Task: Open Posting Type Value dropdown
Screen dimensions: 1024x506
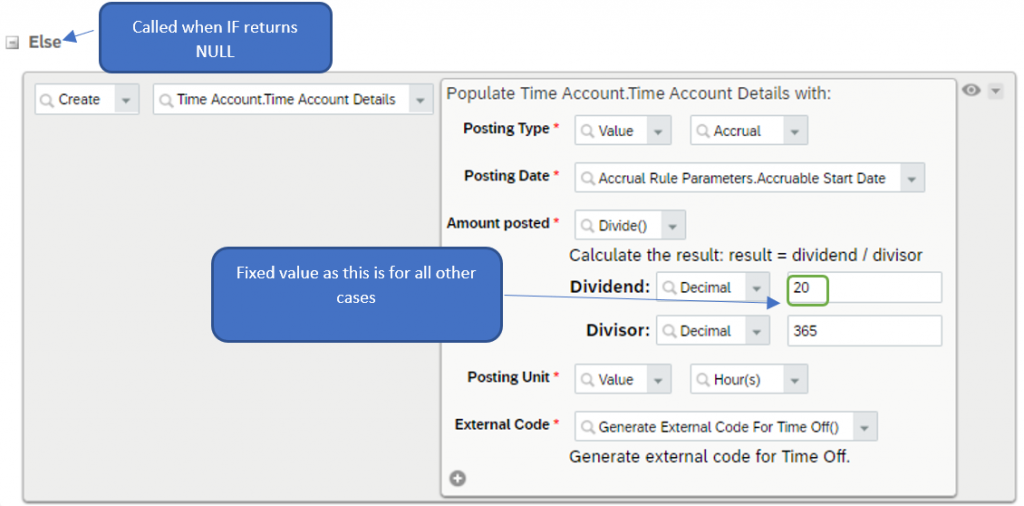Action: tap(658, 131)
